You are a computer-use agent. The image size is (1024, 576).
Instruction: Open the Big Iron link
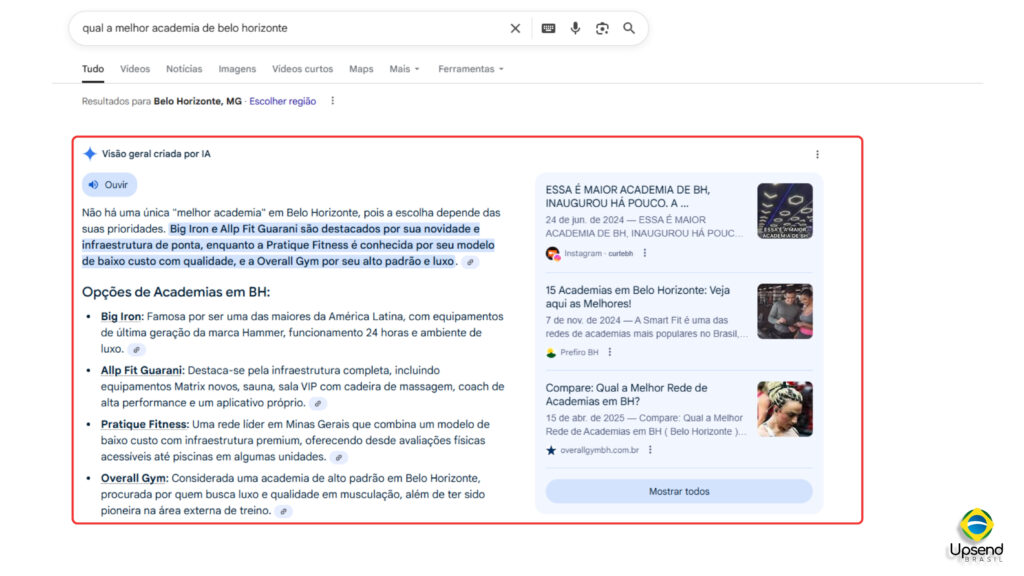pyautogui.click(x=121, y=316)
